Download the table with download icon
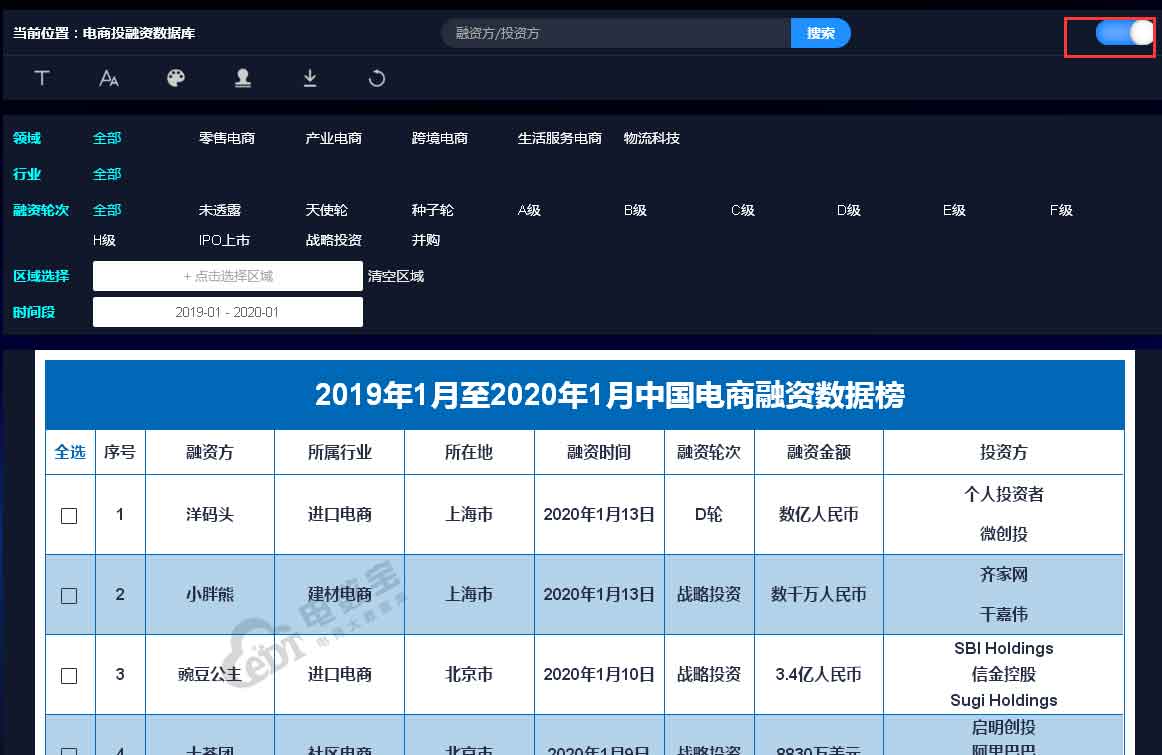This screenshot has height=755, width=1162. click(x=310, y=78)
